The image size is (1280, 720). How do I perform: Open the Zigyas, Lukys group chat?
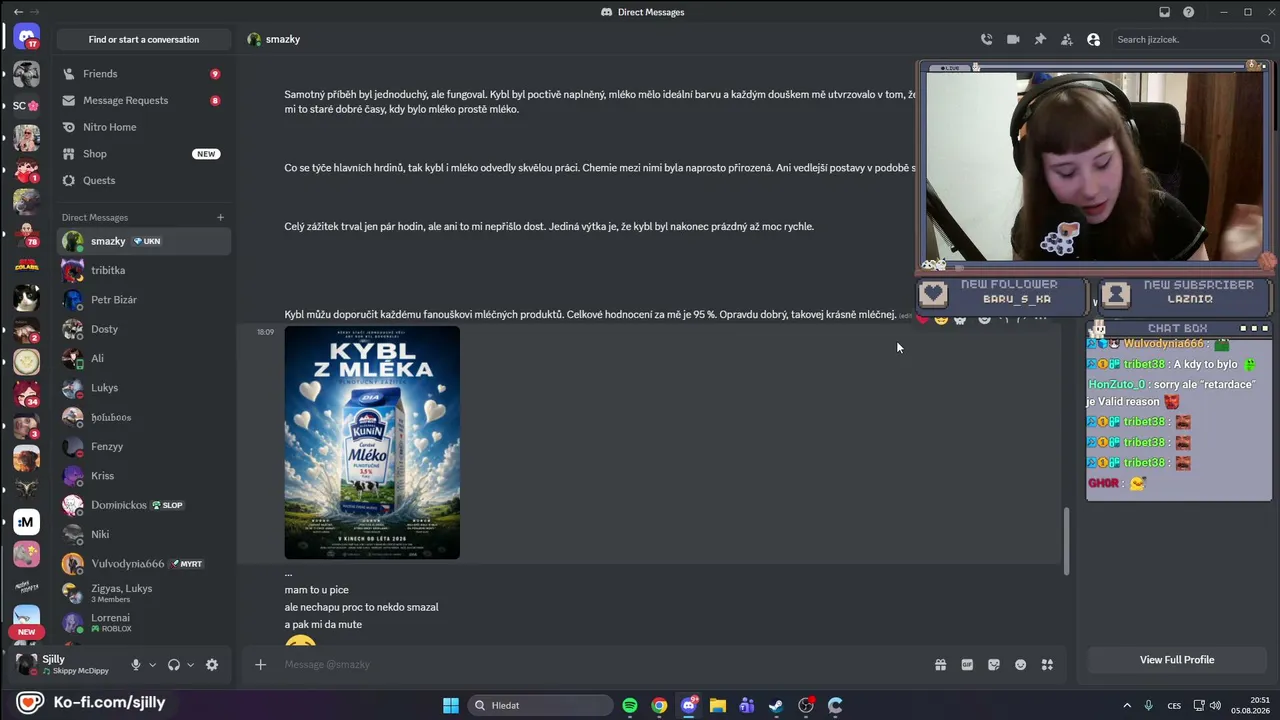tap(143, 593)
